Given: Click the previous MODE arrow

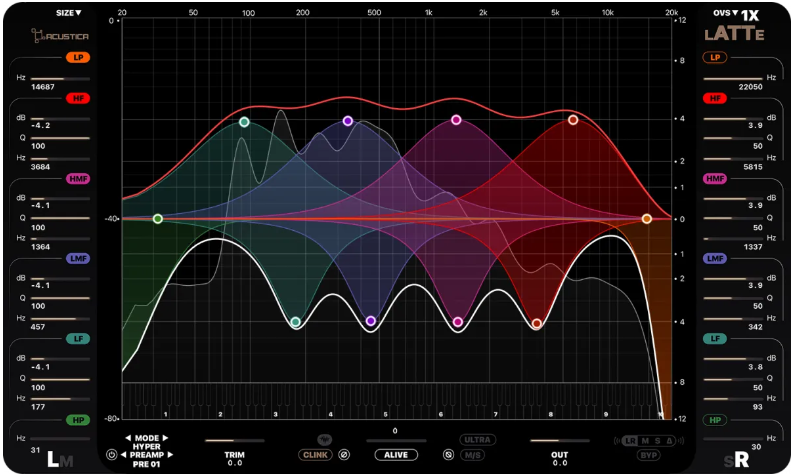Looking at the screenshot, I should (128, 438).
